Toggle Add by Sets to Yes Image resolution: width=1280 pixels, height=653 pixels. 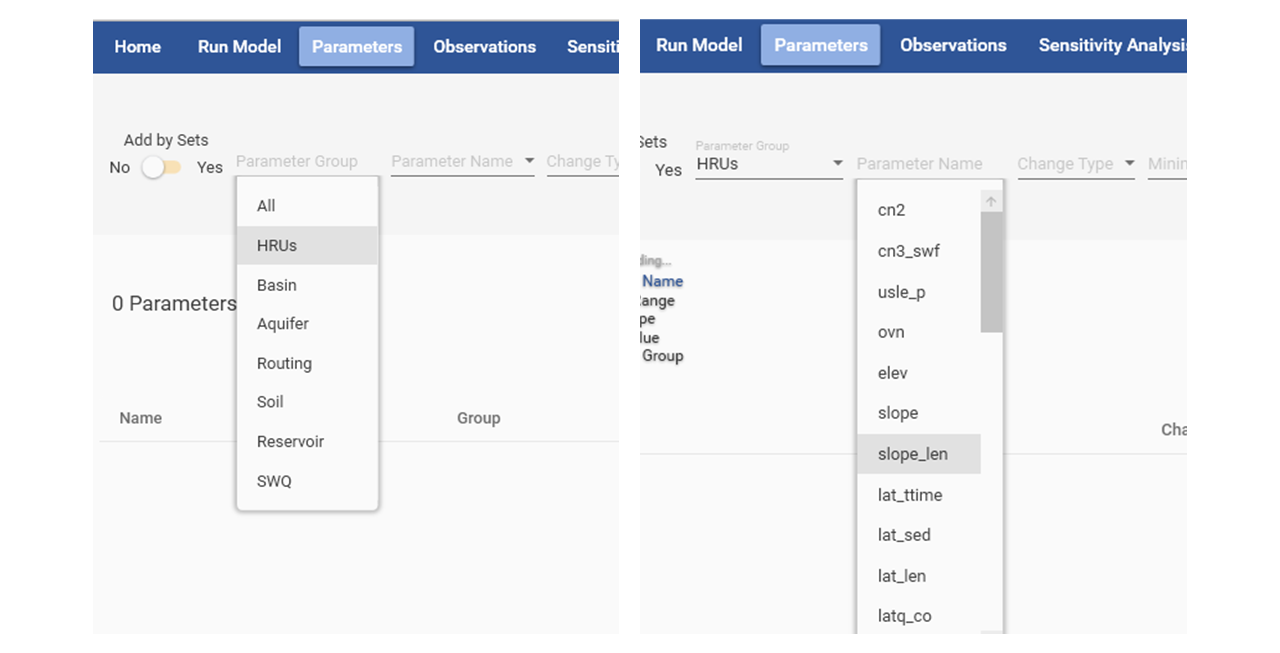[x=161, y=167]
